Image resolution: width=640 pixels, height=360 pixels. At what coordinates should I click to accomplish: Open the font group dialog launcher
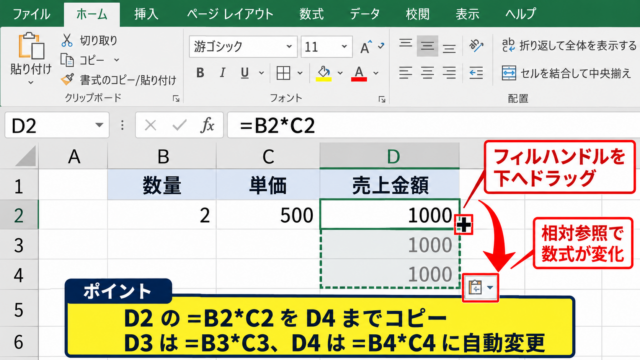[x=382, y=99]
